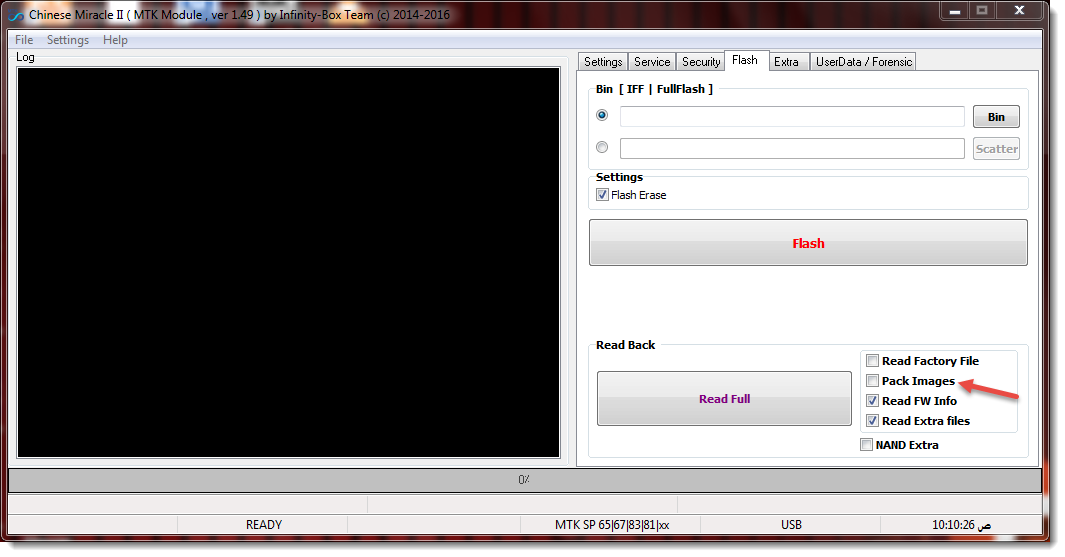Enable the Pack Images checkbox

[873, 381]
